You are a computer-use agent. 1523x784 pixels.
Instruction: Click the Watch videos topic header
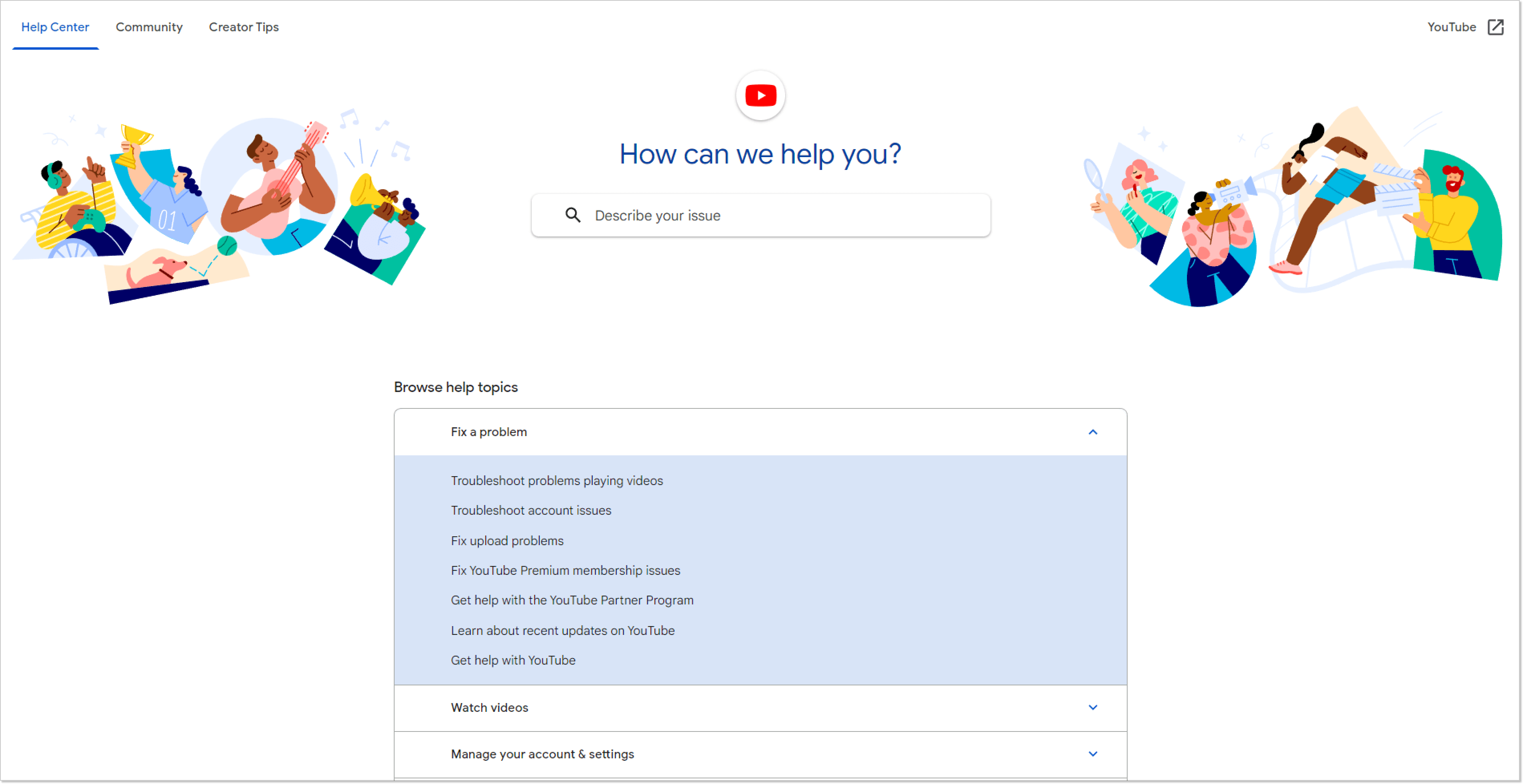tap(489, 707)
